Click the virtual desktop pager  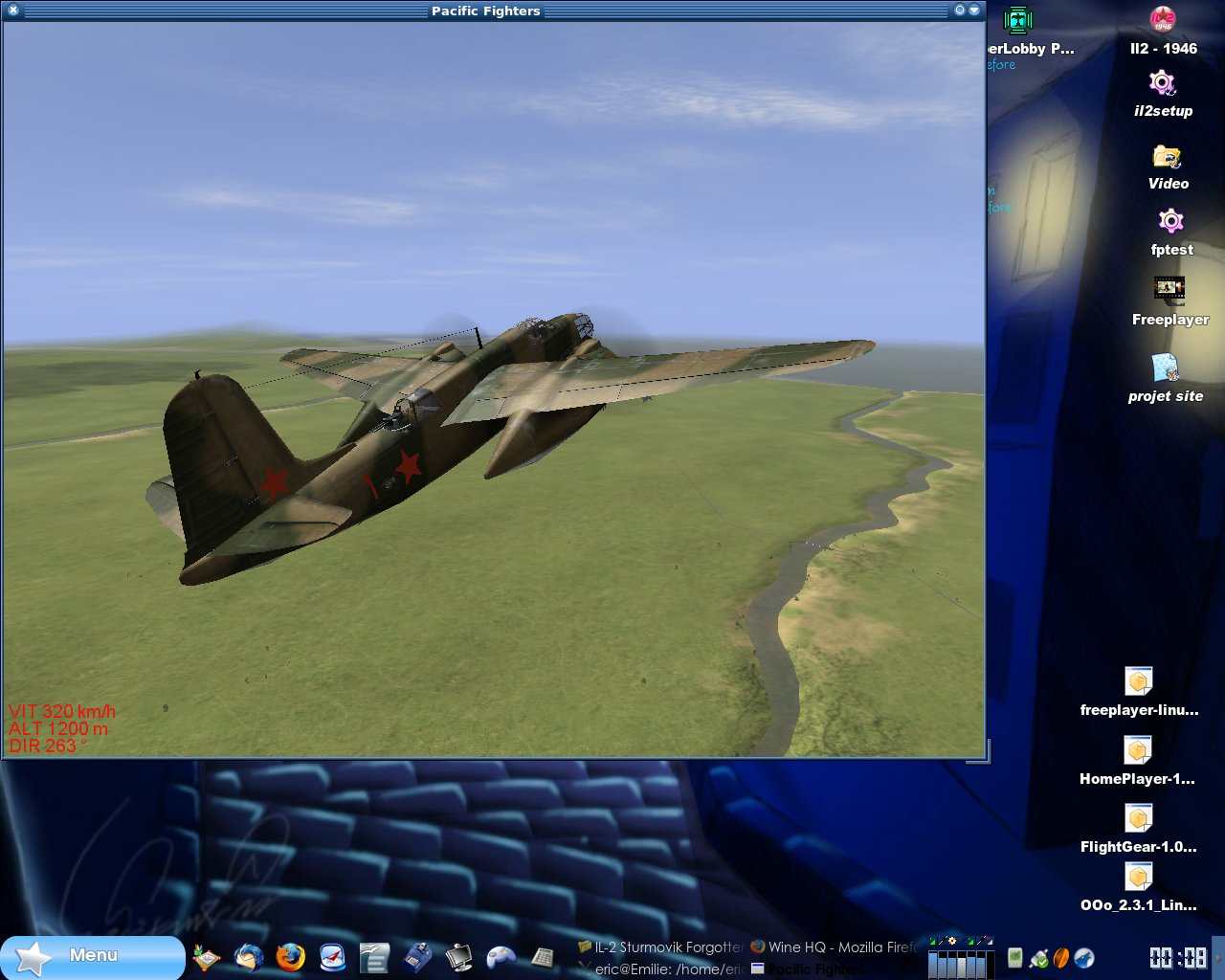961,964
